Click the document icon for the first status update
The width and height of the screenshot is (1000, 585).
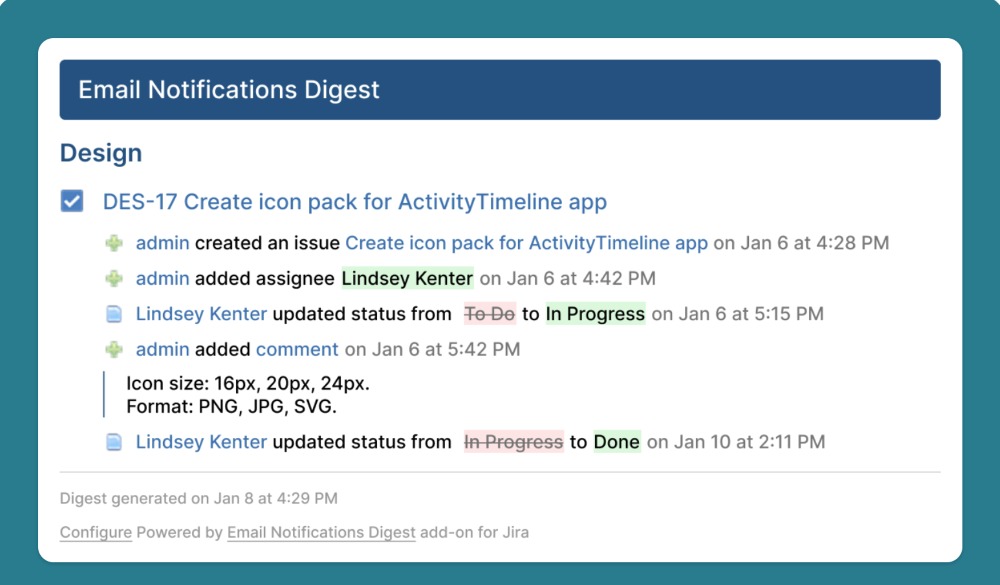(113, 313)
